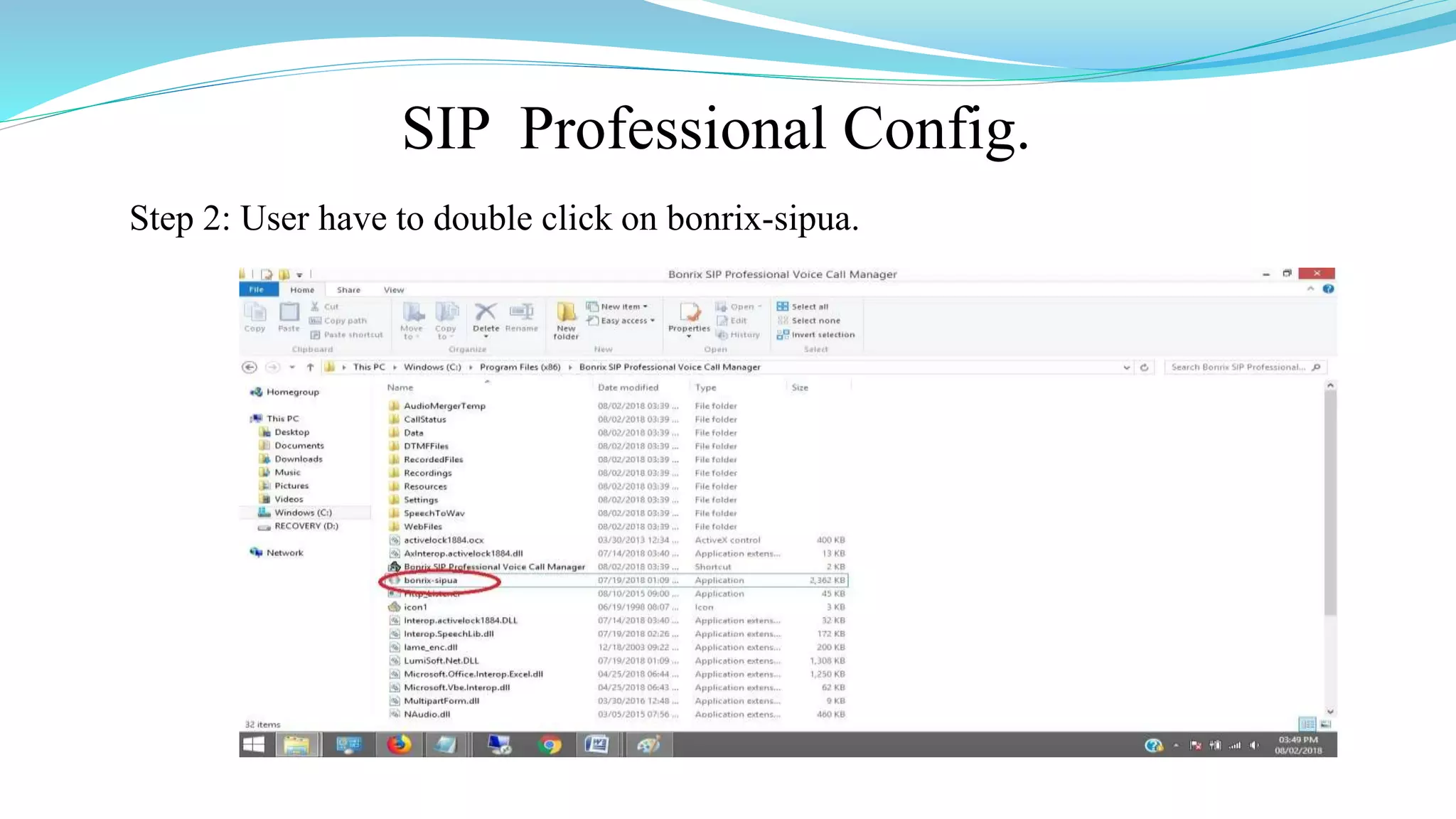Open the New item dropdown

(617, 306)
